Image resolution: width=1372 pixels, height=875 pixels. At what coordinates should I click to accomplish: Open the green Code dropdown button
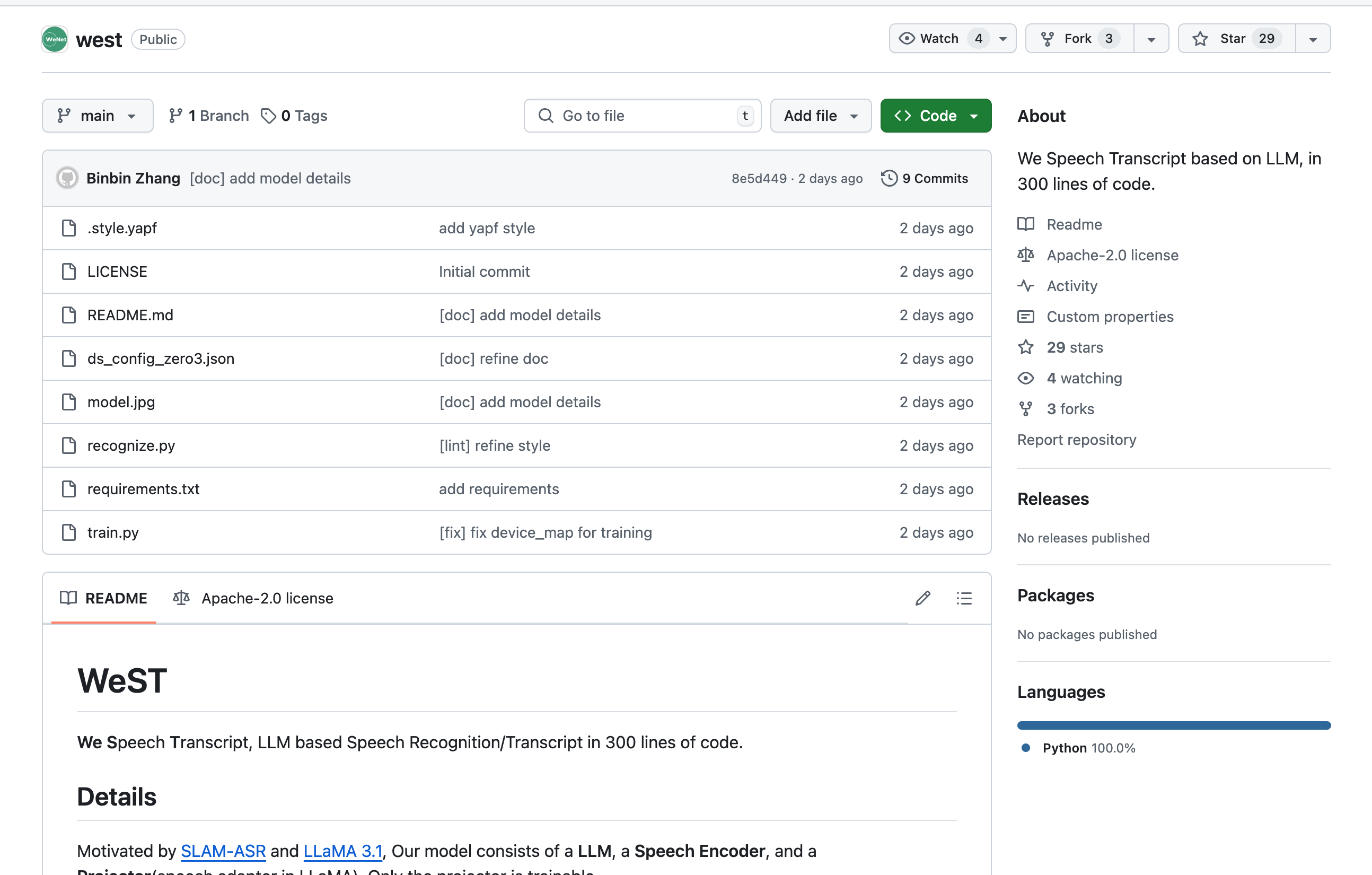point(936,116)
